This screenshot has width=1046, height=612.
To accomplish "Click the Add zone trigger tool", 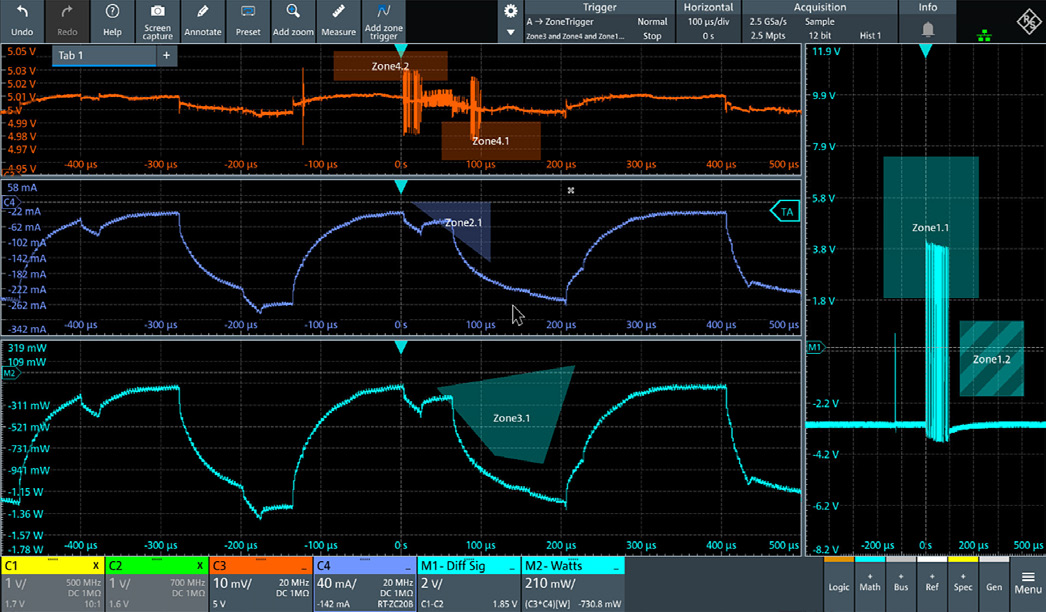I will (384, 20).
